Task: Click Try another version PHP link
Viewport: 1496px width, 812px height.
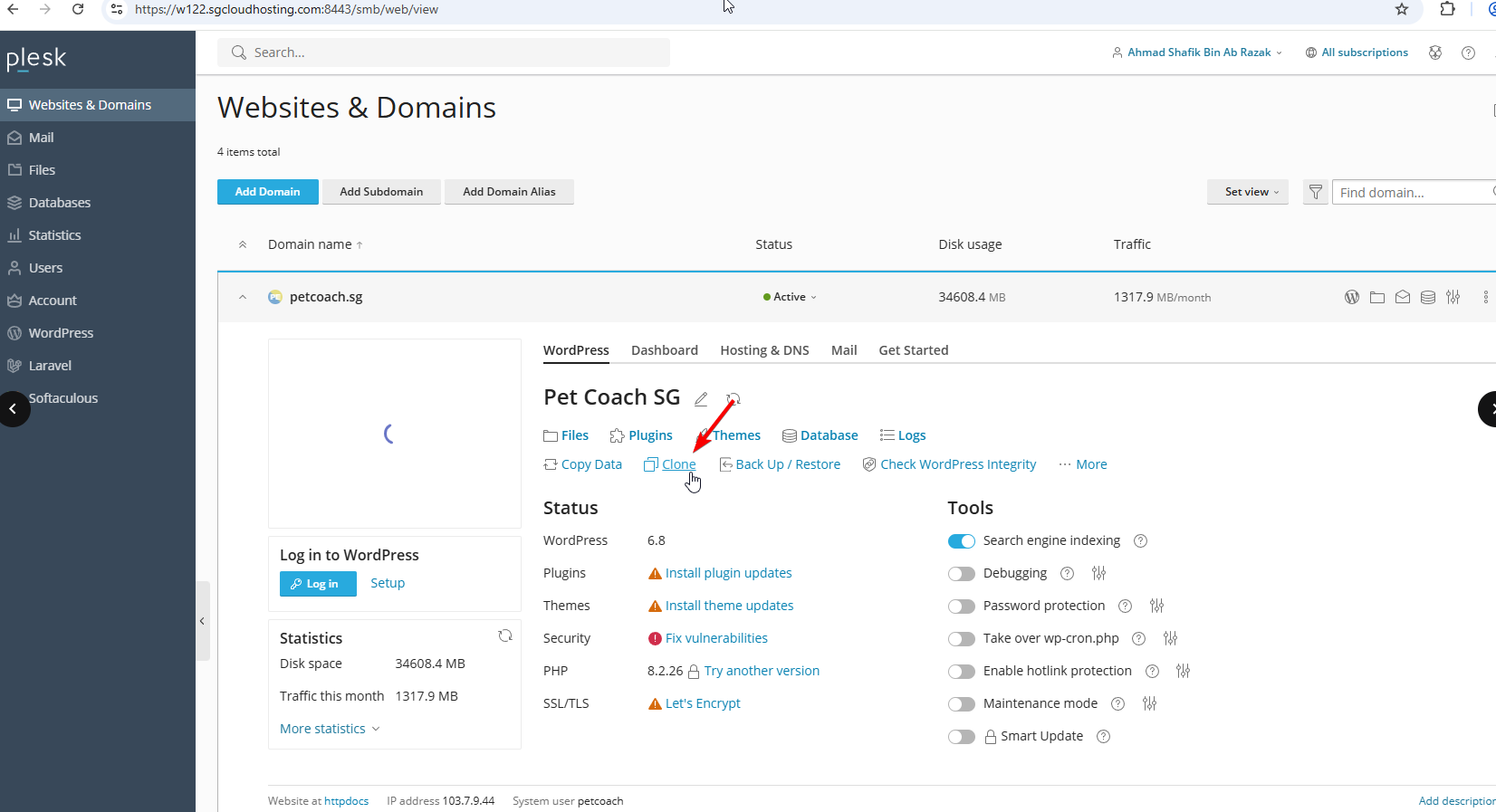Action: (x=762, y=671)
